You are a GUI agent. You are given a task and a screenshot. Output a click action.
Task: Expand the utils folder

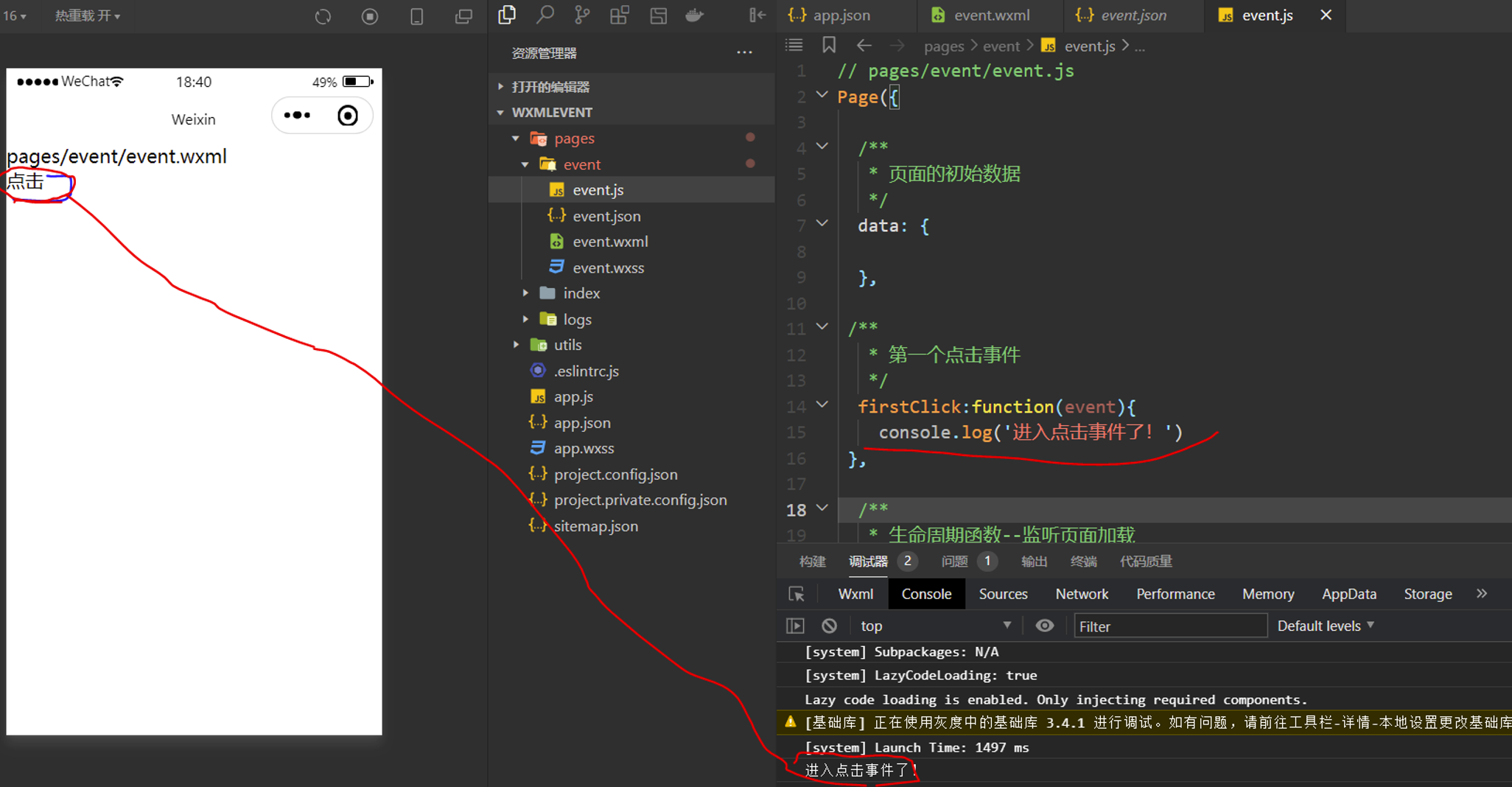point(516,345)
